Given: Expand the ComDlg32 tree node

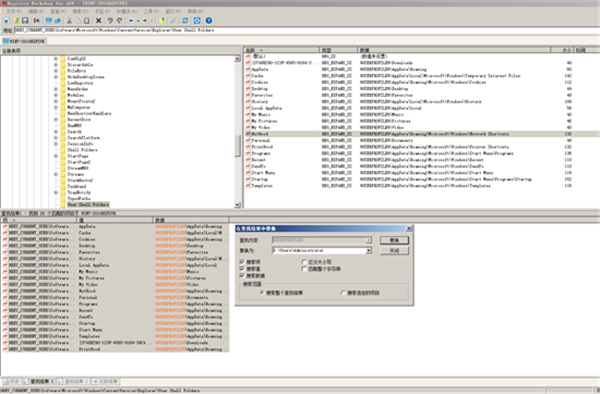Looking at the screenshot, I should point(56,59).
